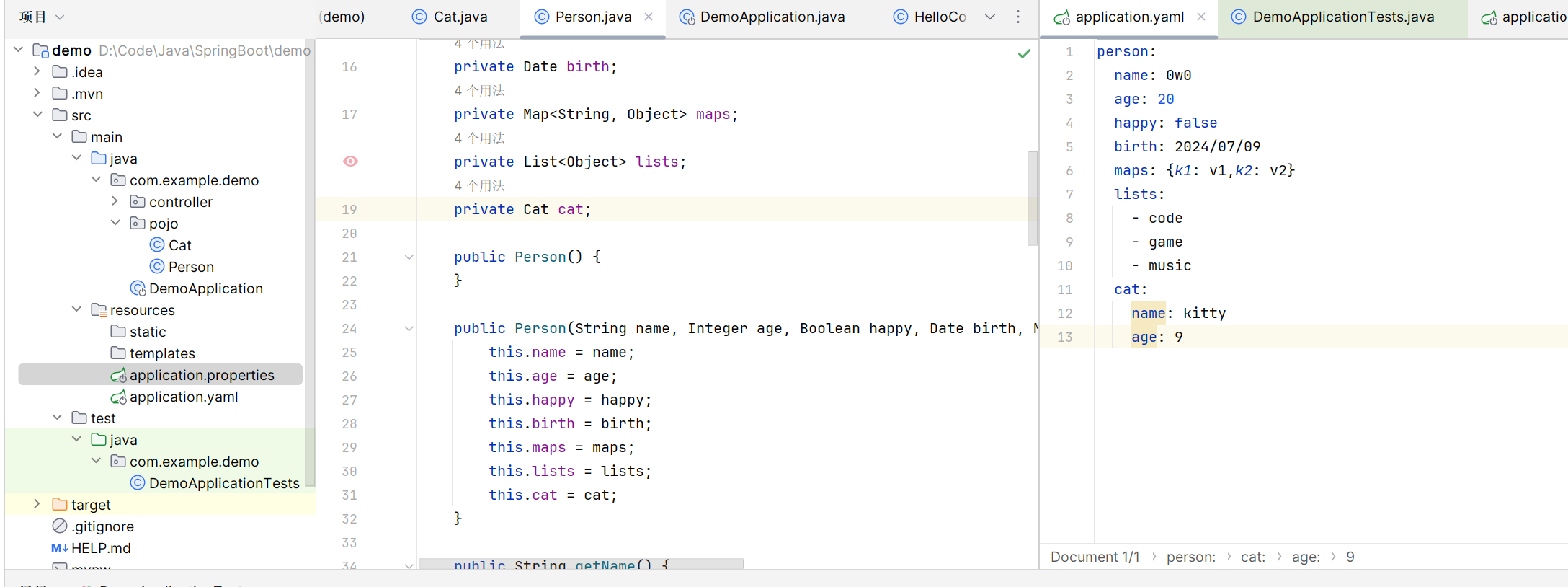Click 'cat:' in the yaml breadcrumb
1568x587 pixels.
[1252, 557]
